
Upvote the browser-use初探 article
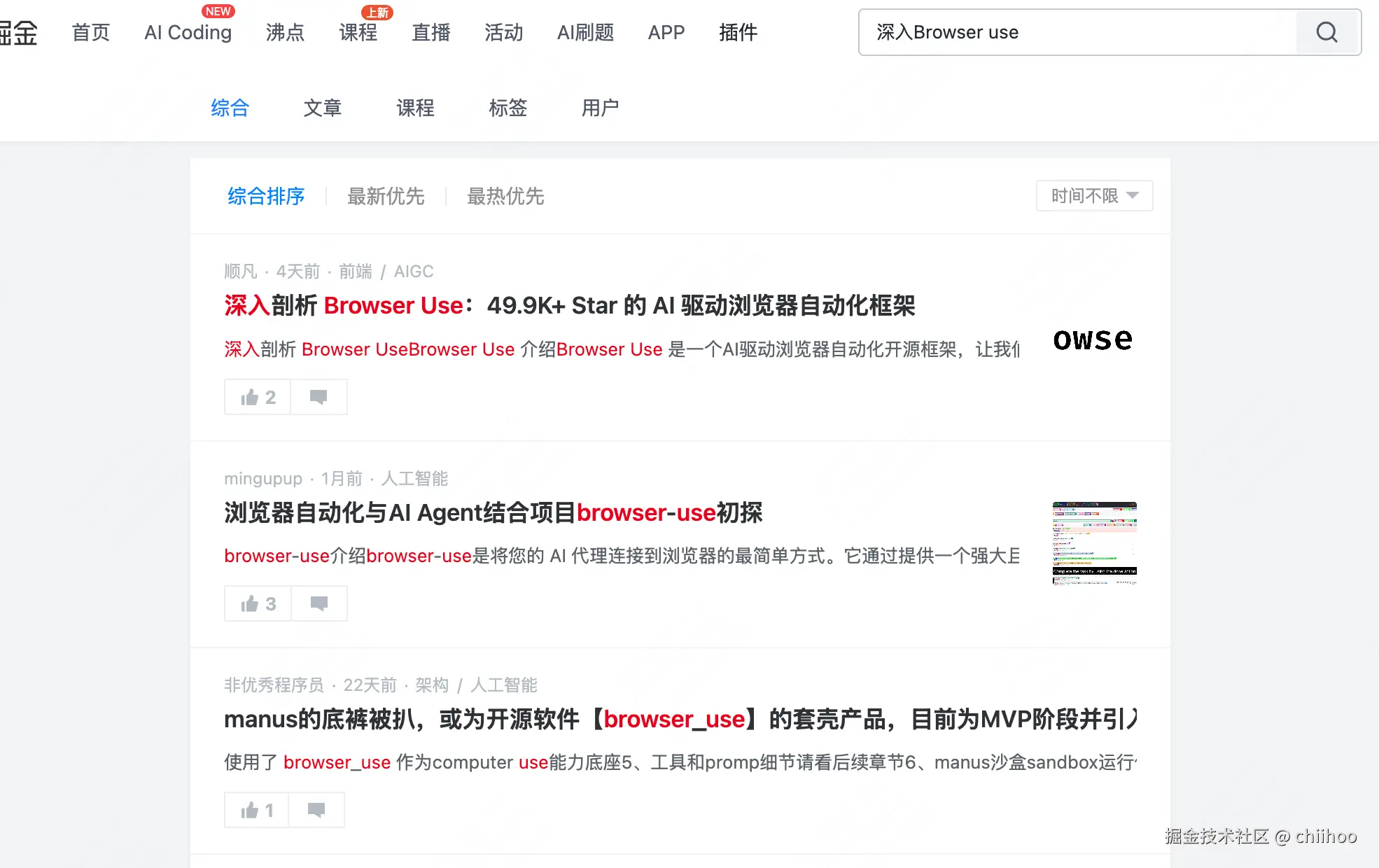click(256, 603)
